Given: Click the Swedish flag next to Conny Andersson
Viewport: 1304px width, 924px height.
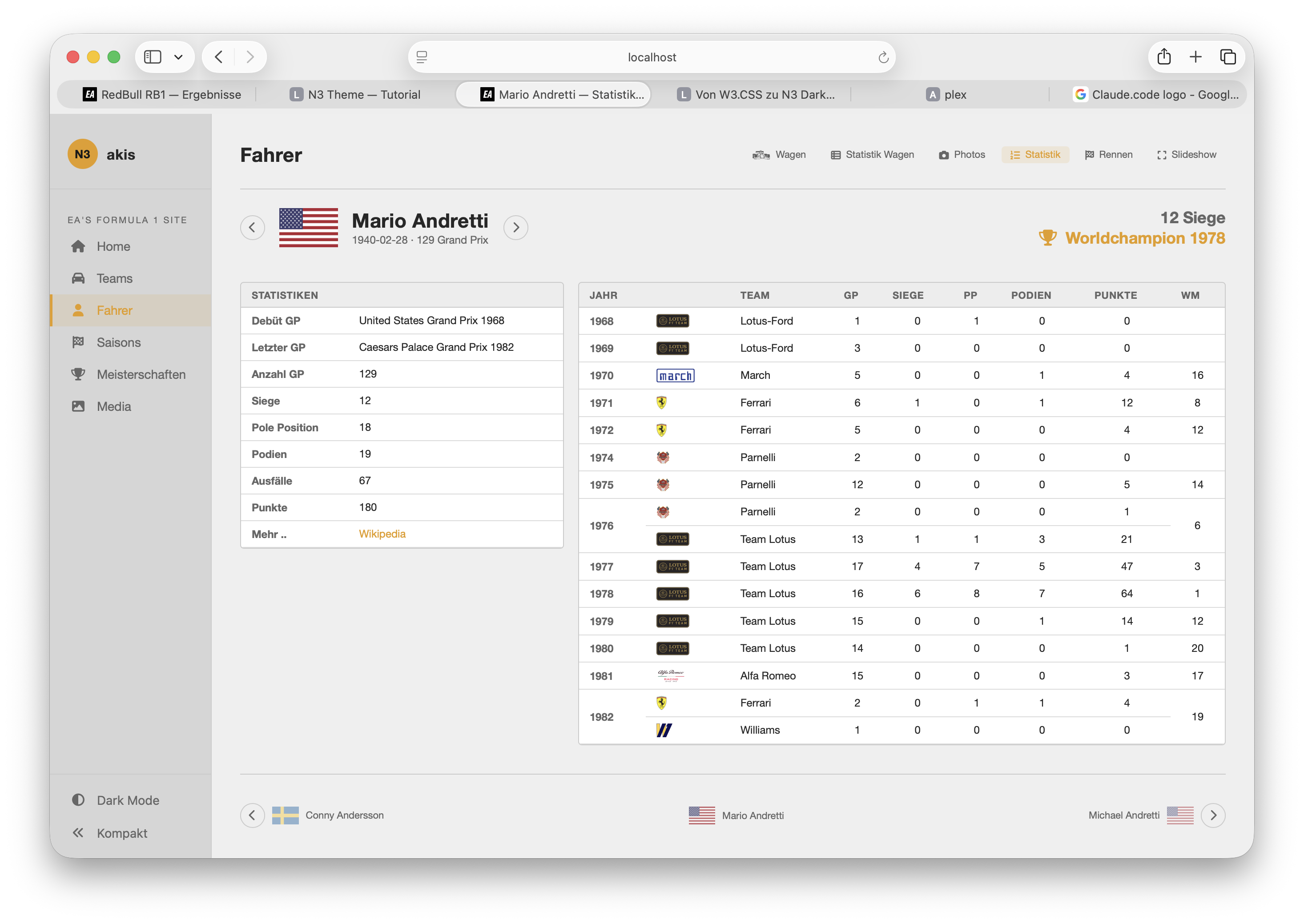Looking at the screenshot, I should coord(285,816).
